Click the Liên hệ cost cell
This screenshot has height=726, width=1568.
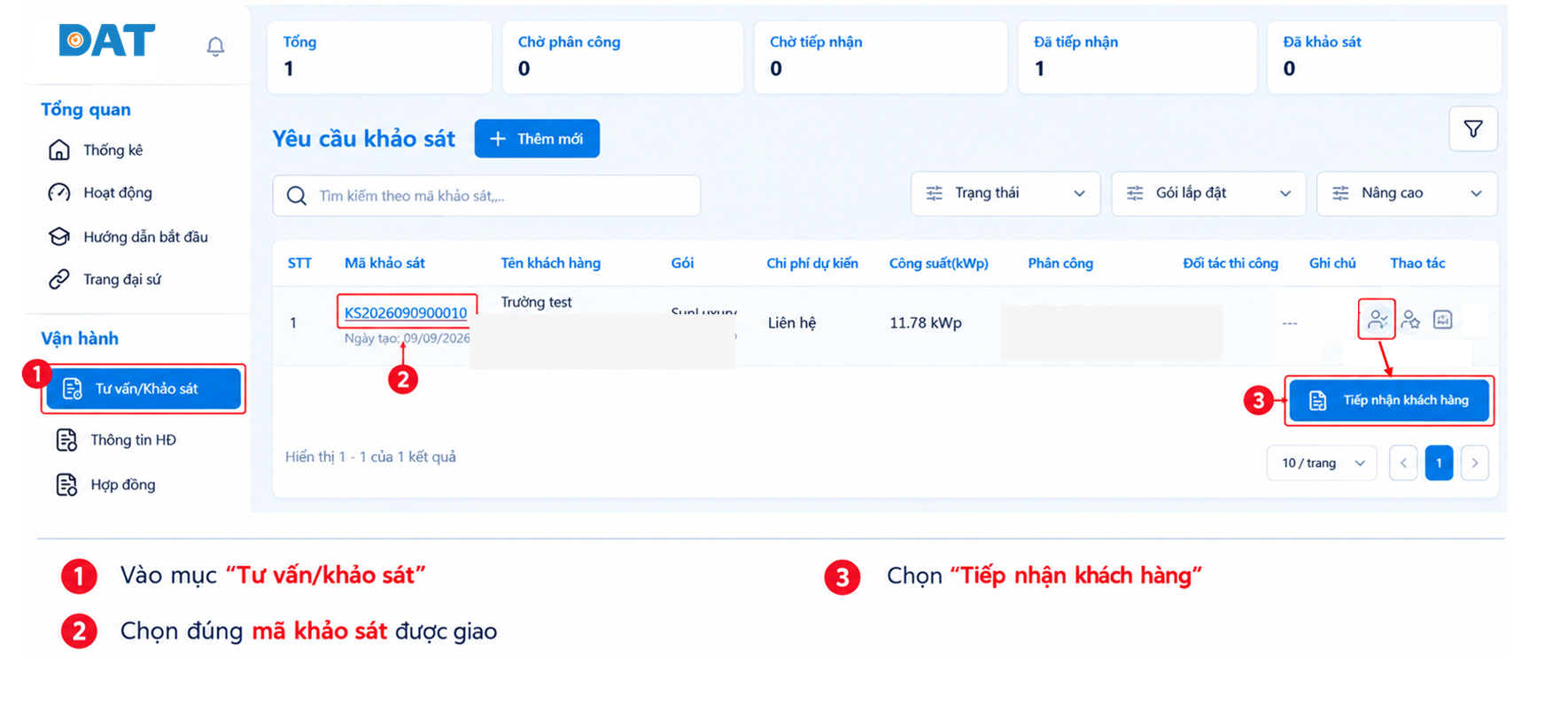(792, 323)
